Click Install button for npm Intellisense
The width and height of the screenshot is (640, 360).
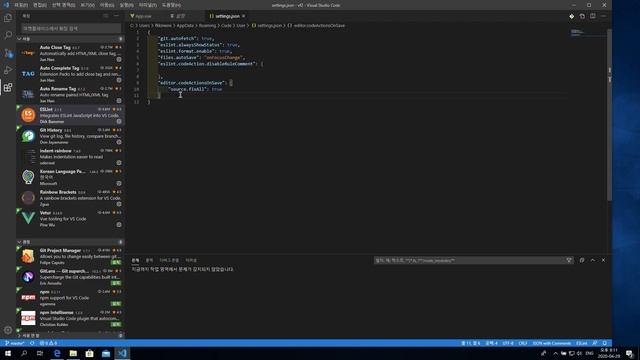[116, 324]
